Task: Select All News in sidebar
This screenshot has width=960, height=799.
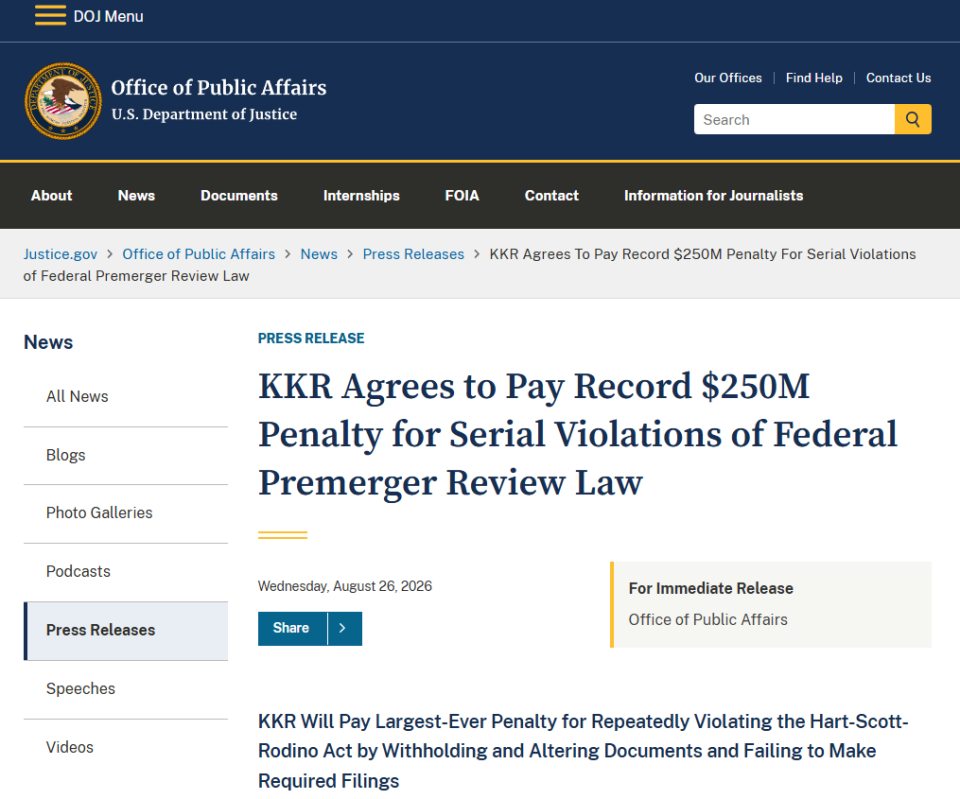Action: [x=126, y=397]
